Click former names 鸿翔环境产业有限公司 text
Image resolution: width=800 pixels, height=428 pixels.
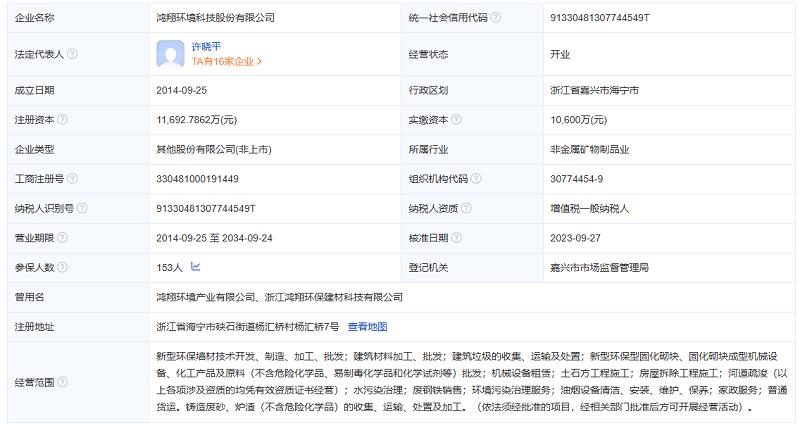coord(205,297)
